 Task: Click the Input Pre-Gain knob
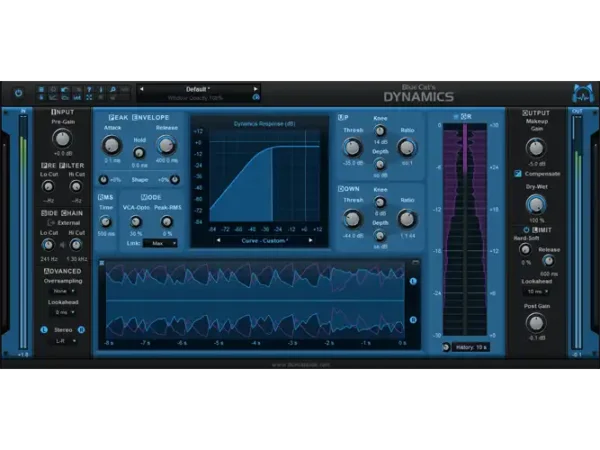point(62,139)
